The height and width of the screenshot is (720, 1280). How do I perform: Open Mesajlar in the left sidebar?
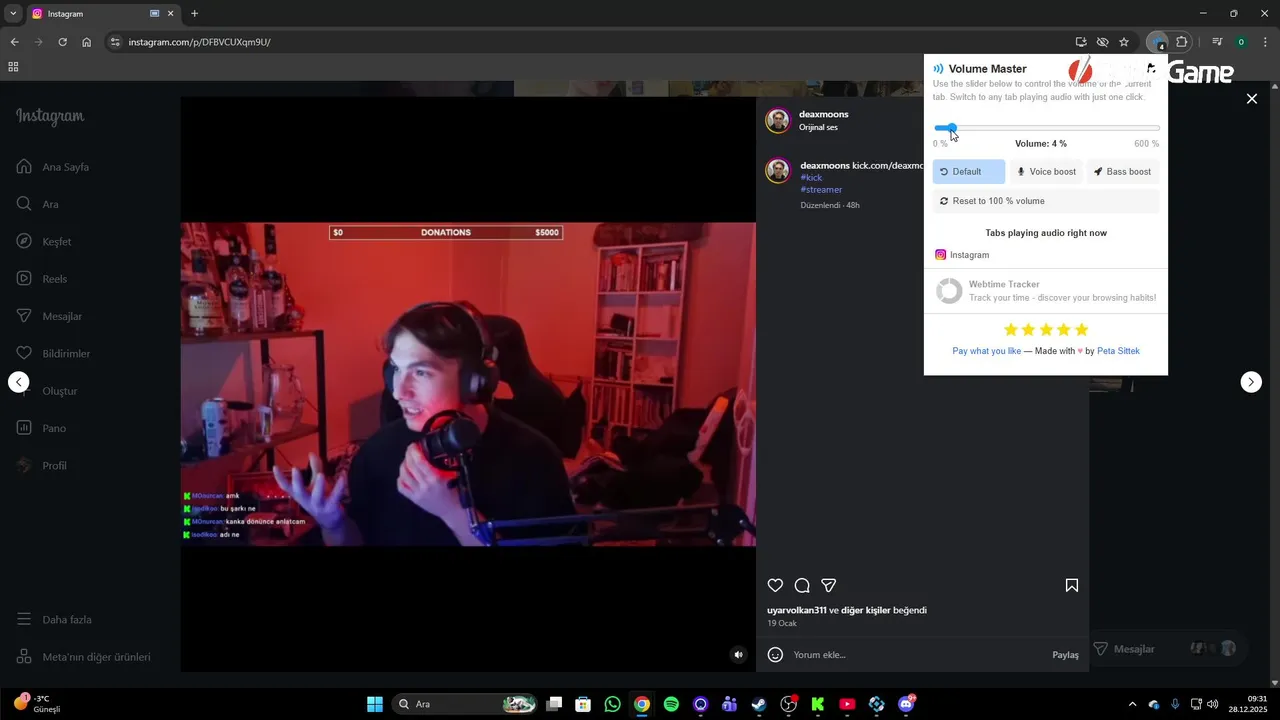49,316
